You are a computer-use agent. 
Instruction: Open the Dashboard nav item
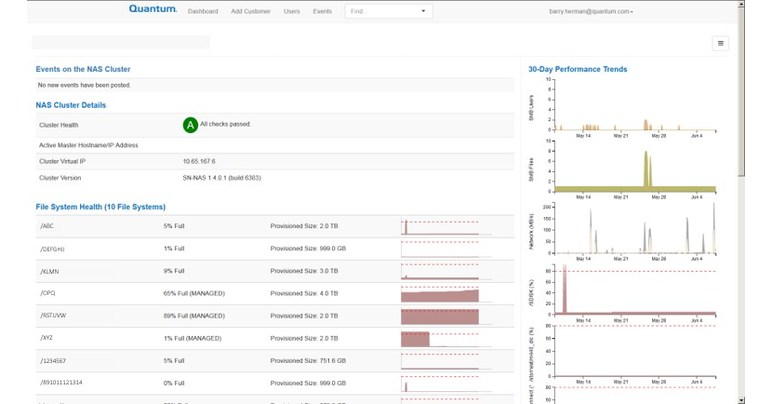pos(203,11)
